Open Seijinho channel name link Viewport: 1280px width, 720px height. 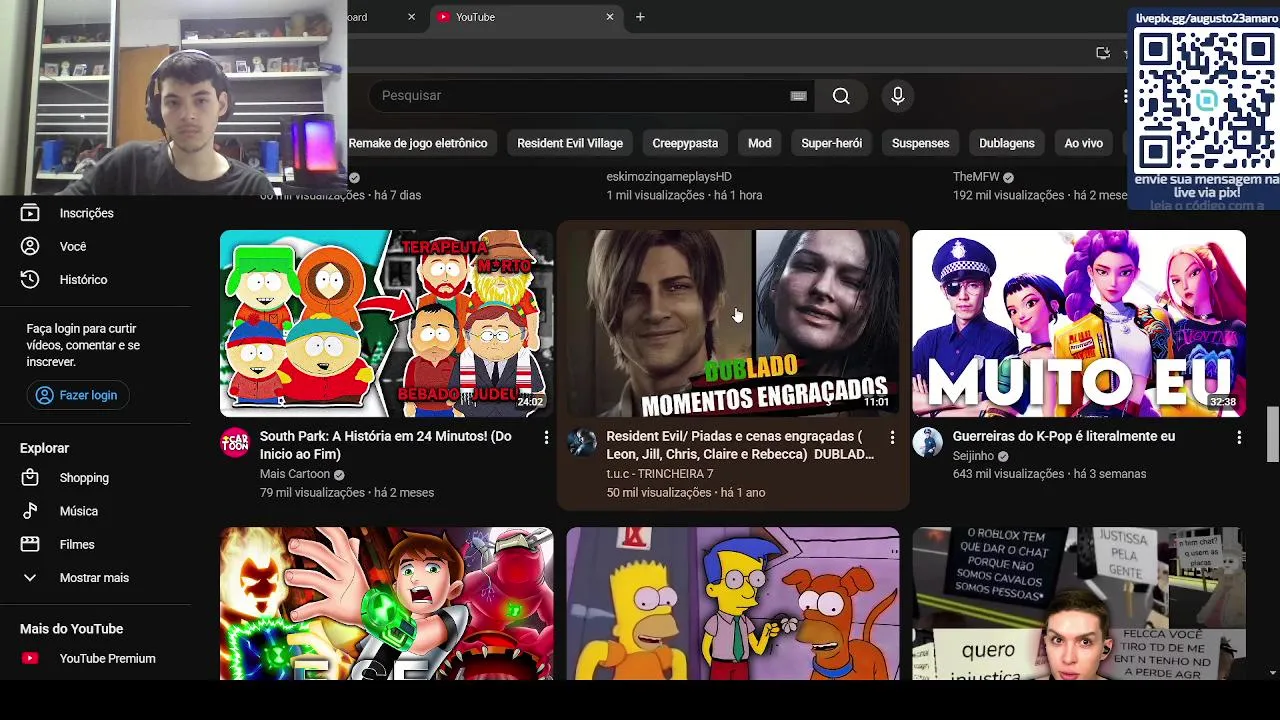coord(973,456)
